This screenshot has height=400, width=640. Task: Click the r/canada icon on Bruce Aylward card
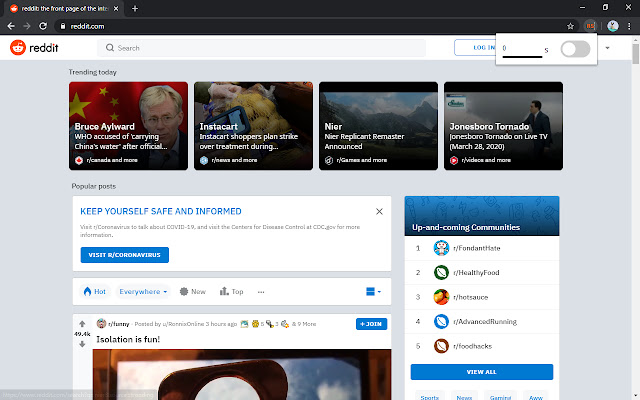pos(79,160)
